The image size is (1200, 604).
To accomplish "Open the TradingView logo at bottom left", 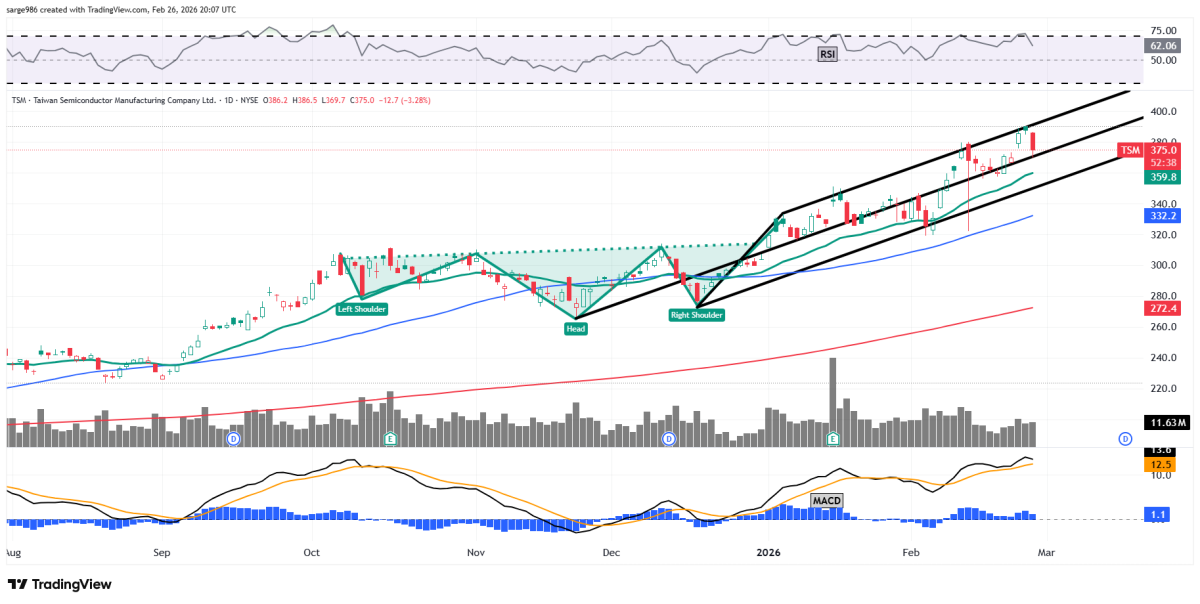I will [x=60, y=584].
